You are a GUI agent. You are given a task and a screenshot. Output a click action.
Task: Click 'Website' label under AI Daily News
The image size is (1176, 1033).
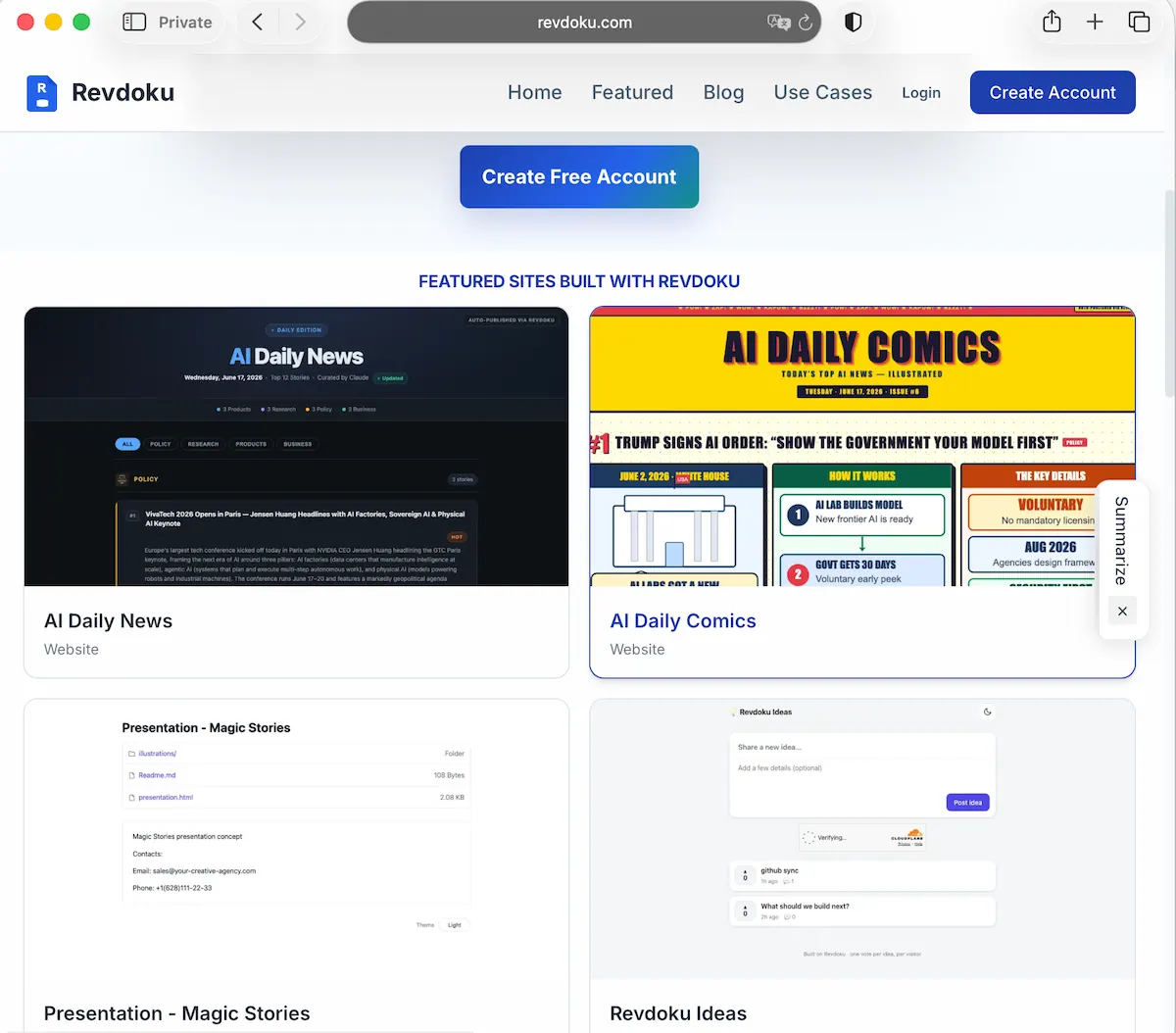[72, 649]
